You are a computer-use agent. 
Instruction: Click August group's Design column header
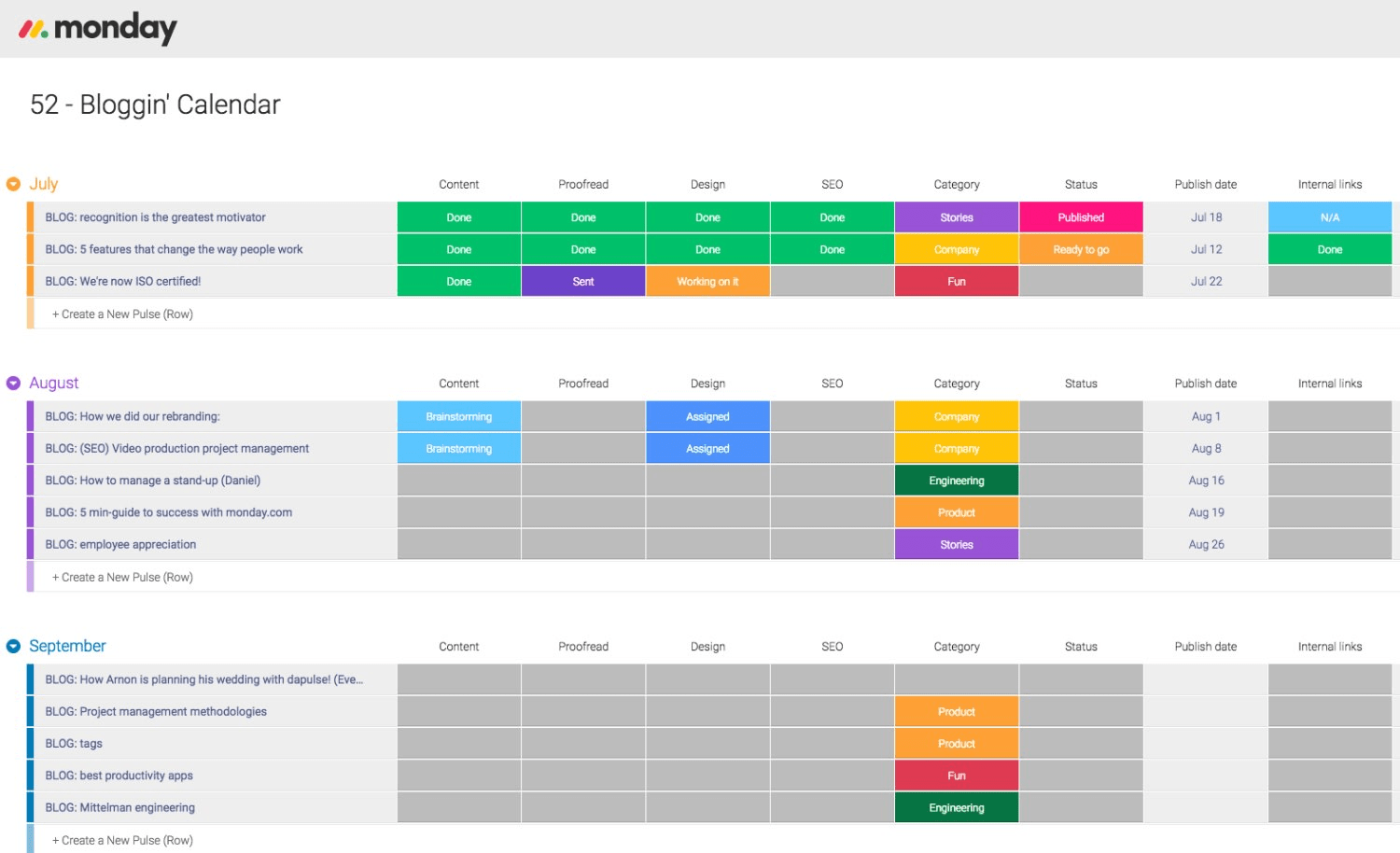[707, 384]
